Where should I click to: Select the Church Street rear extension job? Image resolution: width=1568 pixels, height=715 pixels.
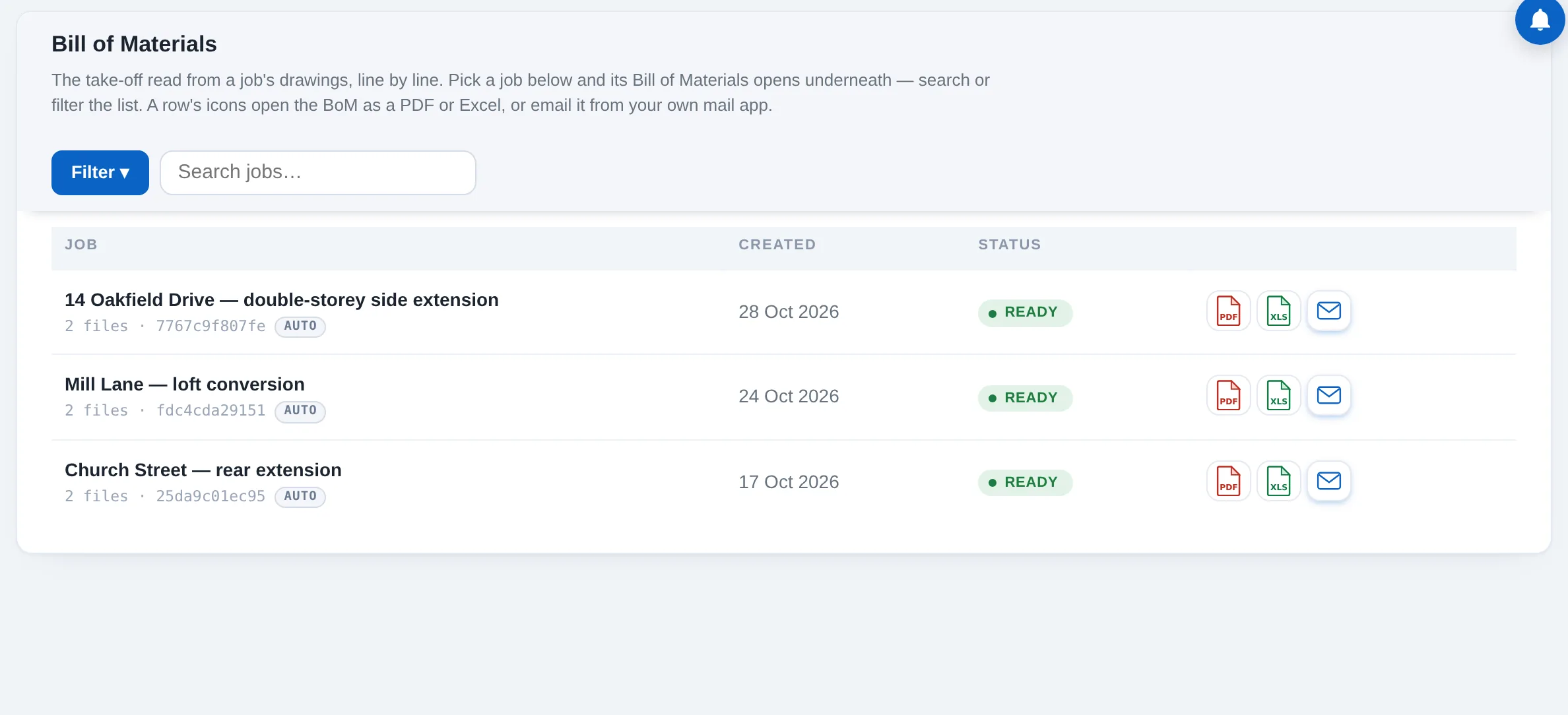pos(783,482)
